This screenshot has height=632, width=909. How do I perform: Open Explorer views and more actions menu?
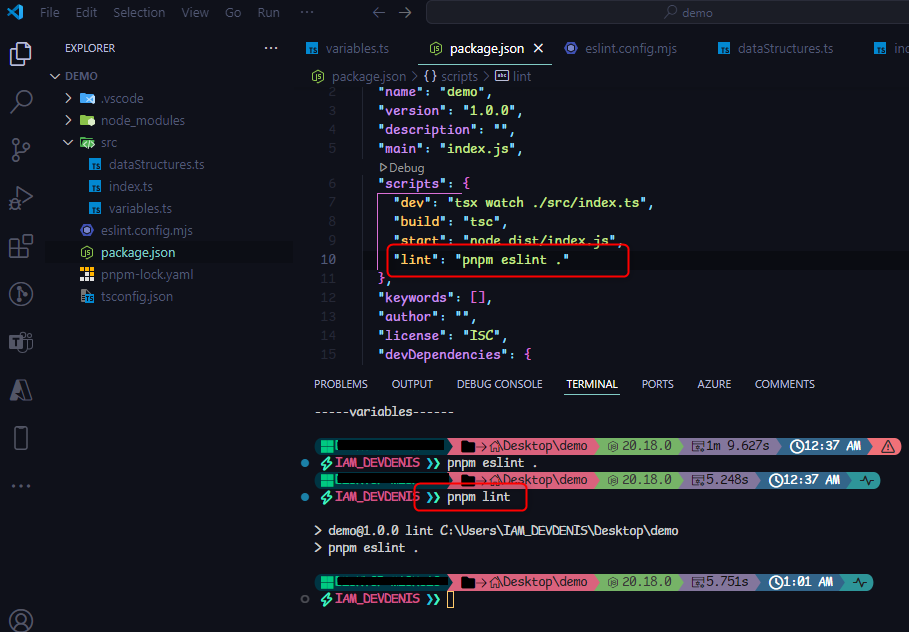(x=271, y=48)
